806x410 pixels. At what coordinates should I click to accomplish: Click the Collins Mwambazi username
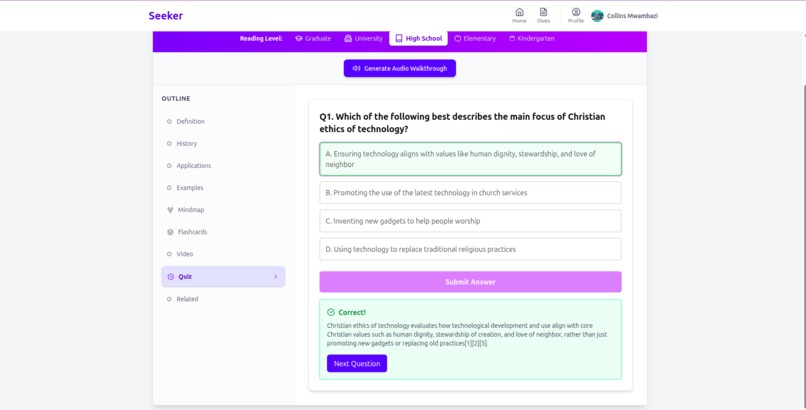click(632, 16)
